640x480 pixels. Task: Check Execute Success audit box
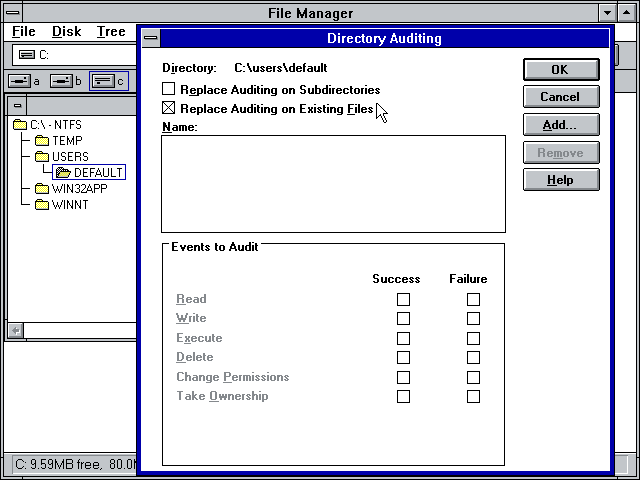[403, 338]
